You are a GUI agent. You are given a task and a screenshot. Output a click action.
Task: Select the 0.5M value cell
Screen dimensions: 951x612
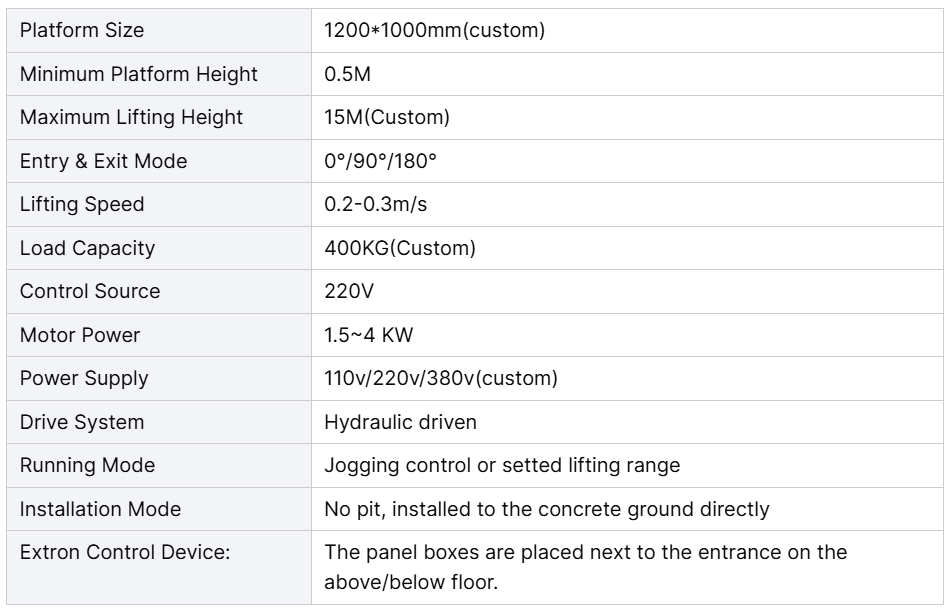[346, 74]
